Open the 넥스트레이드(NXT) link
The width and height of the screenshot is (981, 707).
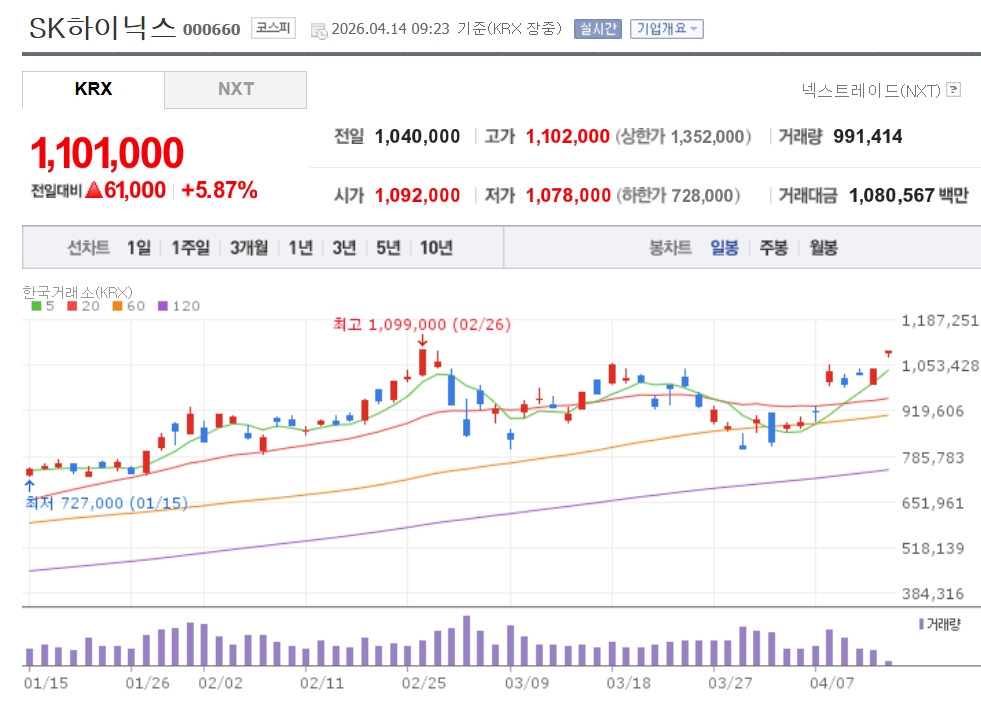[871, 90]
